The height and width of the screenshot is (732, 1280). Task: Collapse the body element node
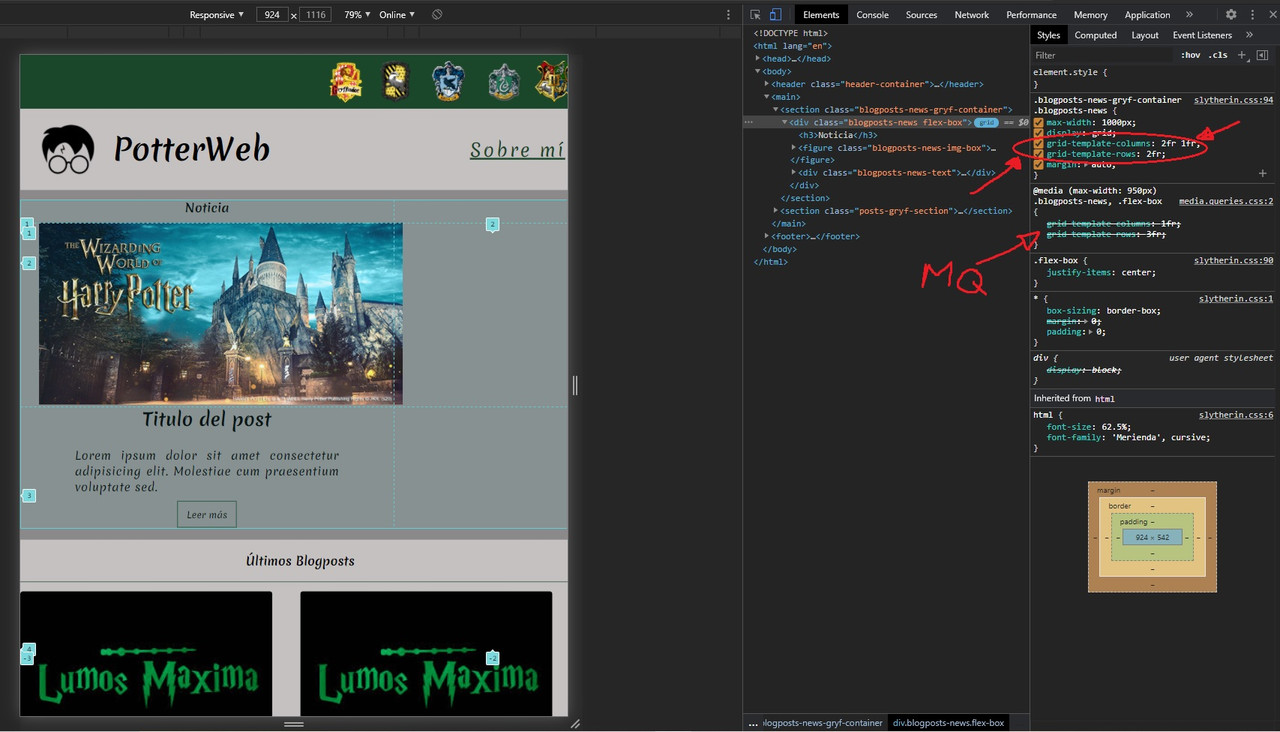pyautogui.click(x=758, y=71)
